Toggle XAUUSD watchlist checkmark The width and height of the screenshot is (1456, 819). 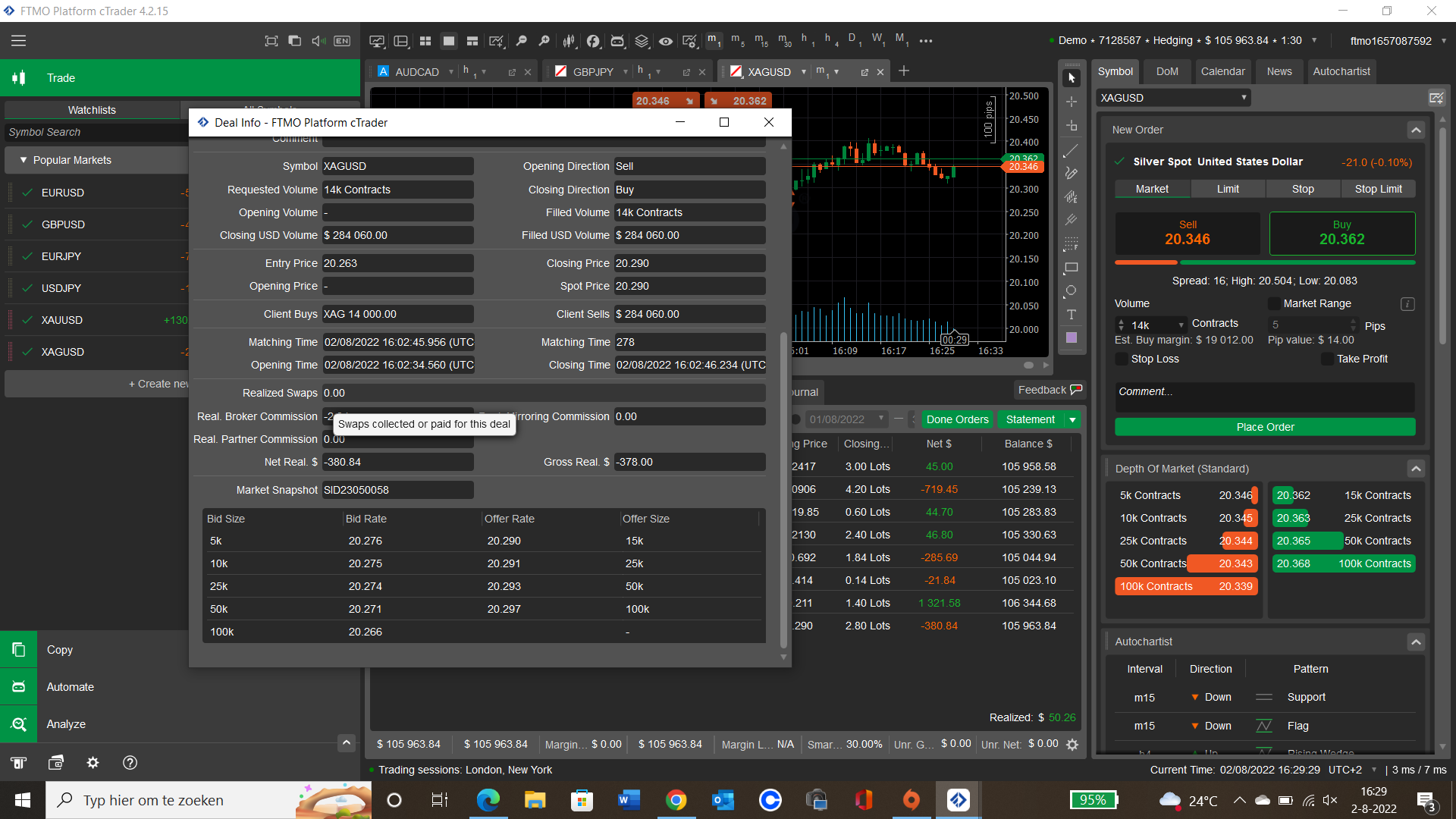point(27,320)
